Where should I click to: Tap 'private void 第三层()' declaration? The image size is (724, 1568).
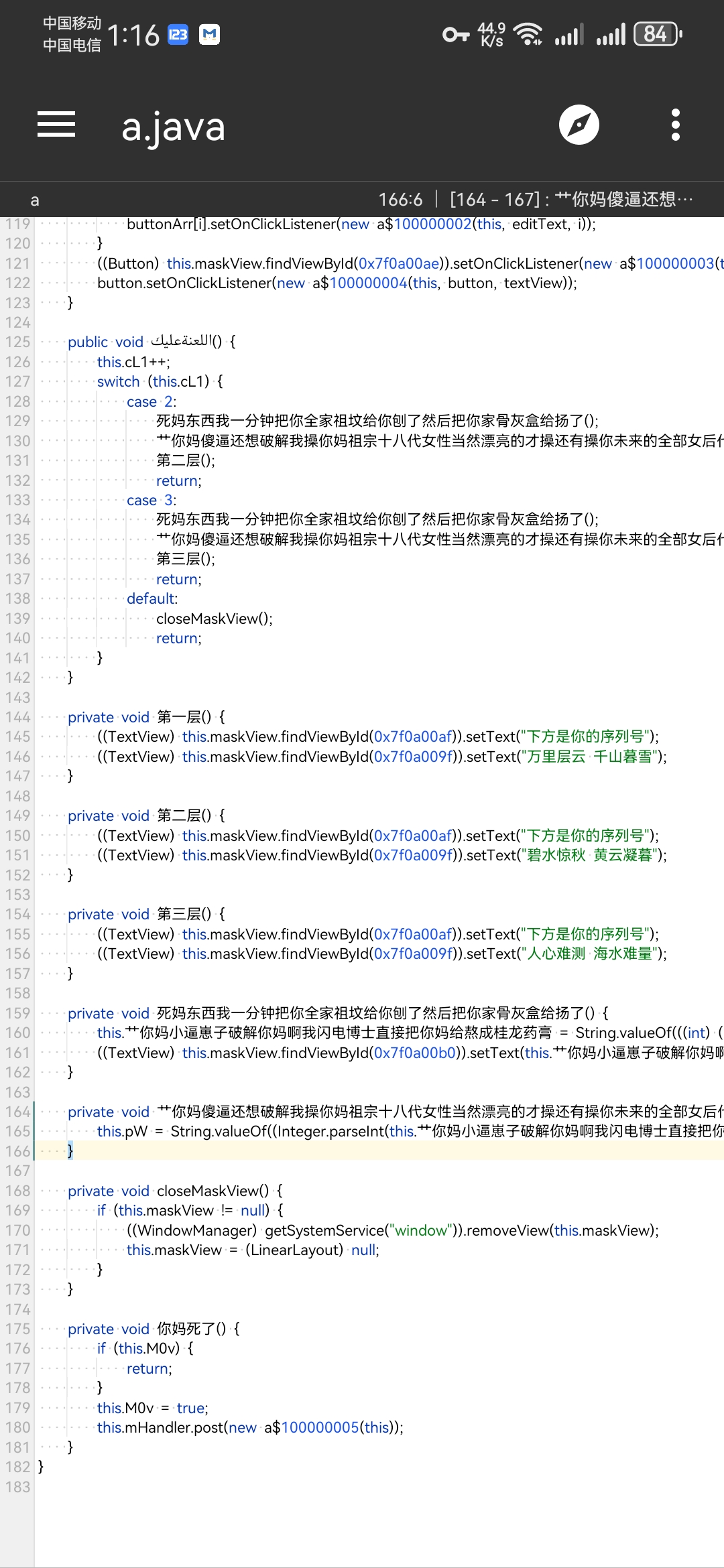click(x=146, y=914)
